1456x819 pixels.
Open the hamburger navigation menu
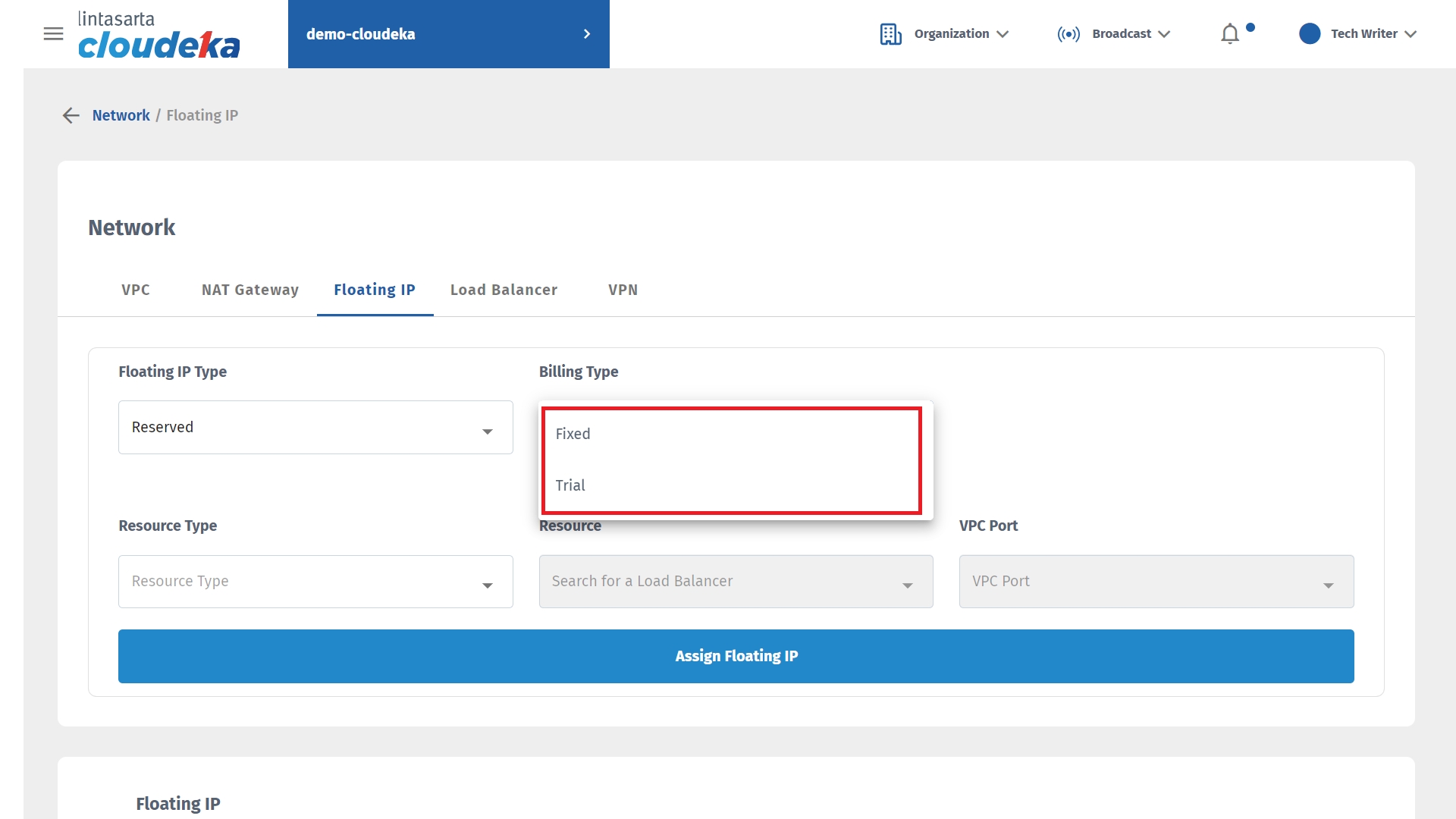(x=53, y=34)
